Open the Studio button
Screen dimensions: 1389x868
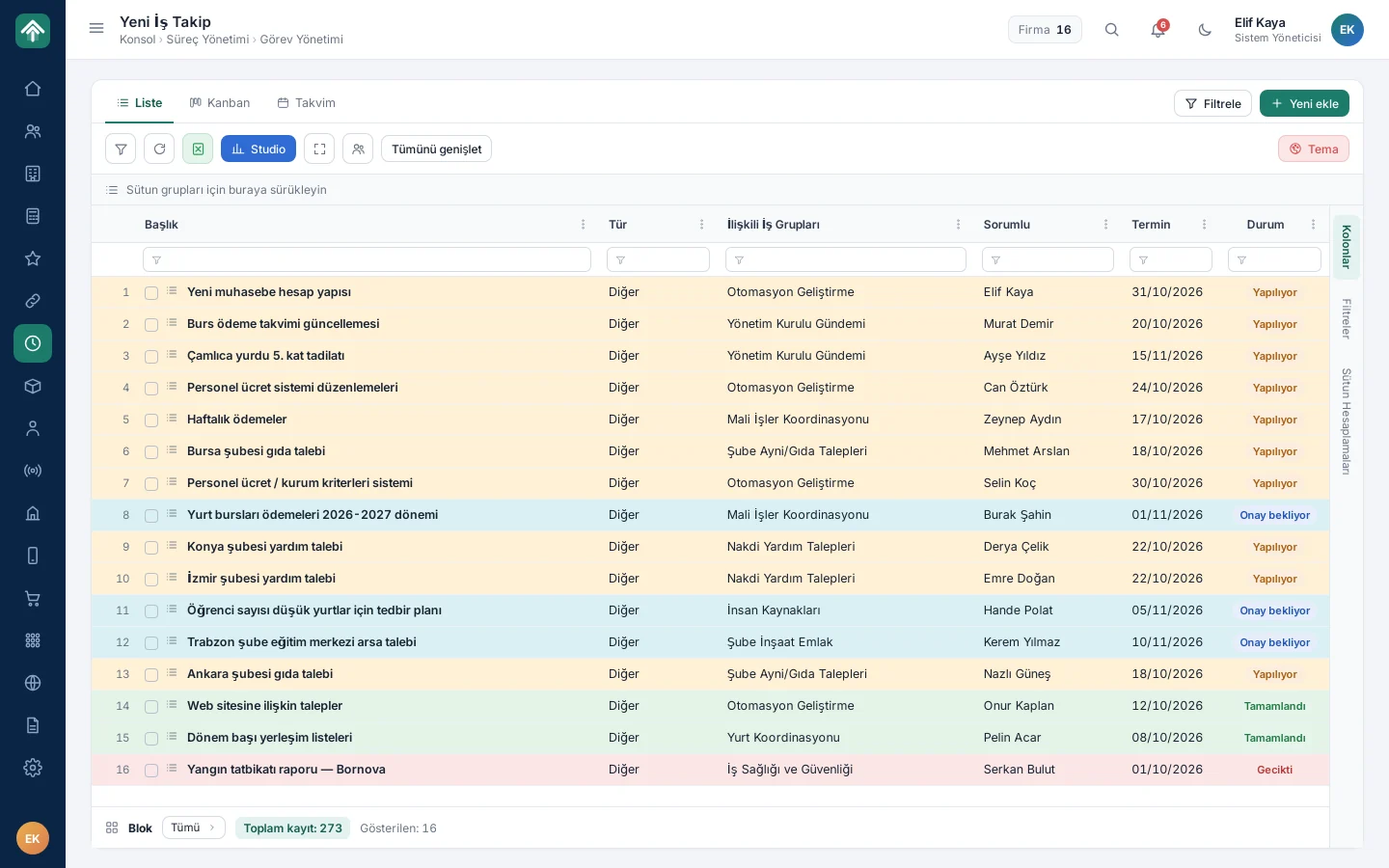259,149
